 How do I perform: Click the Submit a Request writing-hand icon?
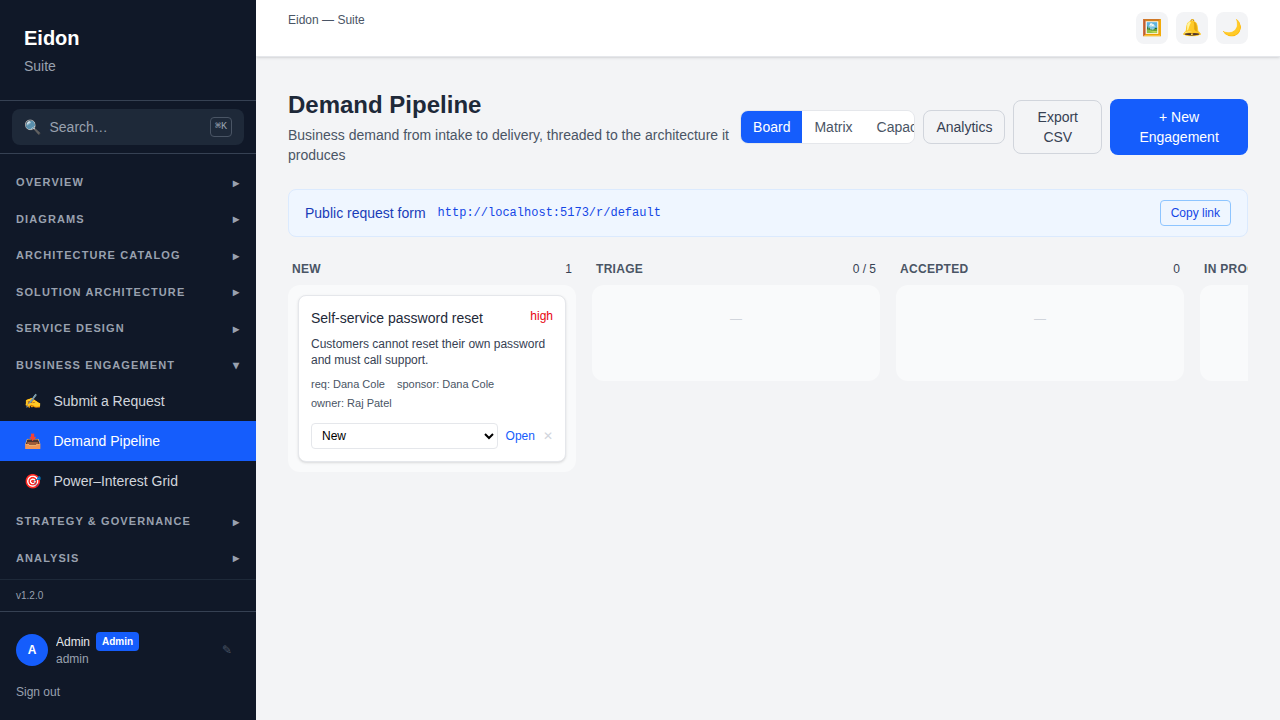pyautogui.click(x=33, y=401)
